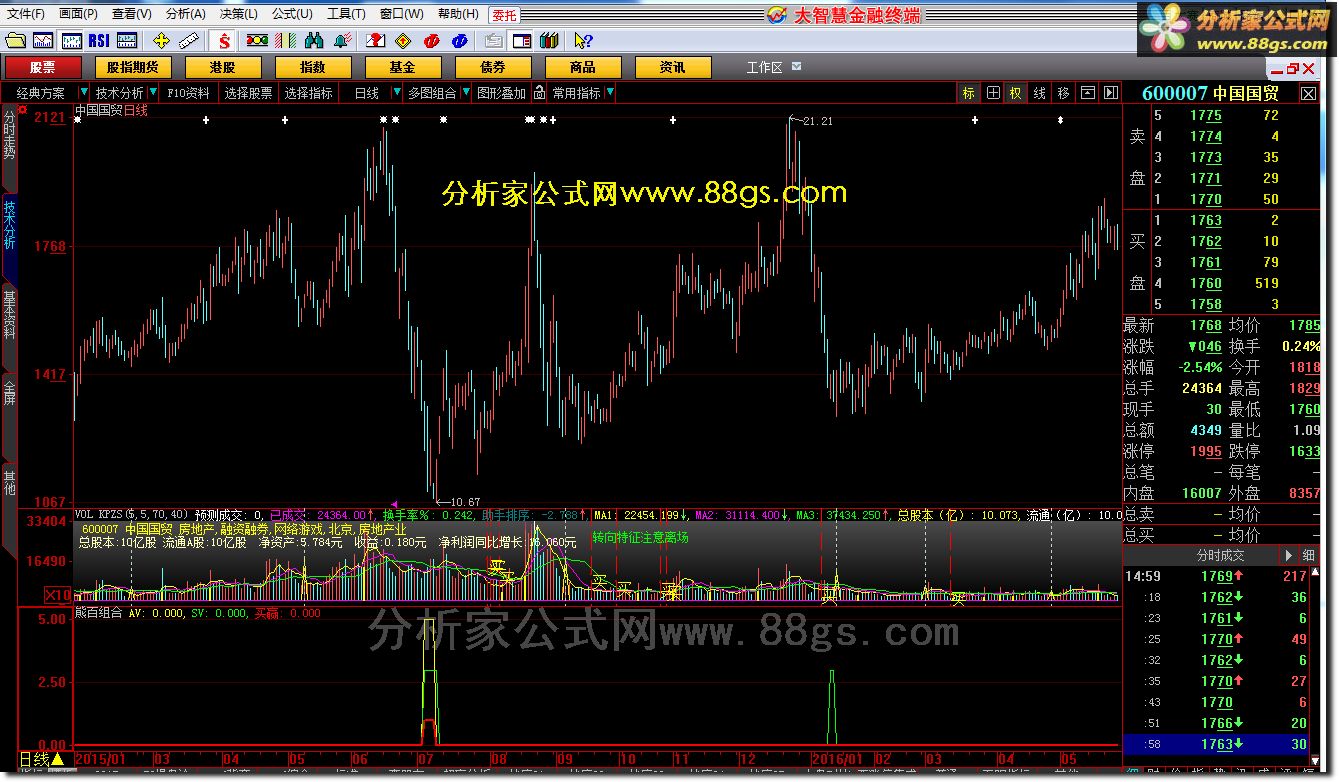Click the red dollar sign icon
This screenshot has height=782, width=1339.
coord(225,41)
